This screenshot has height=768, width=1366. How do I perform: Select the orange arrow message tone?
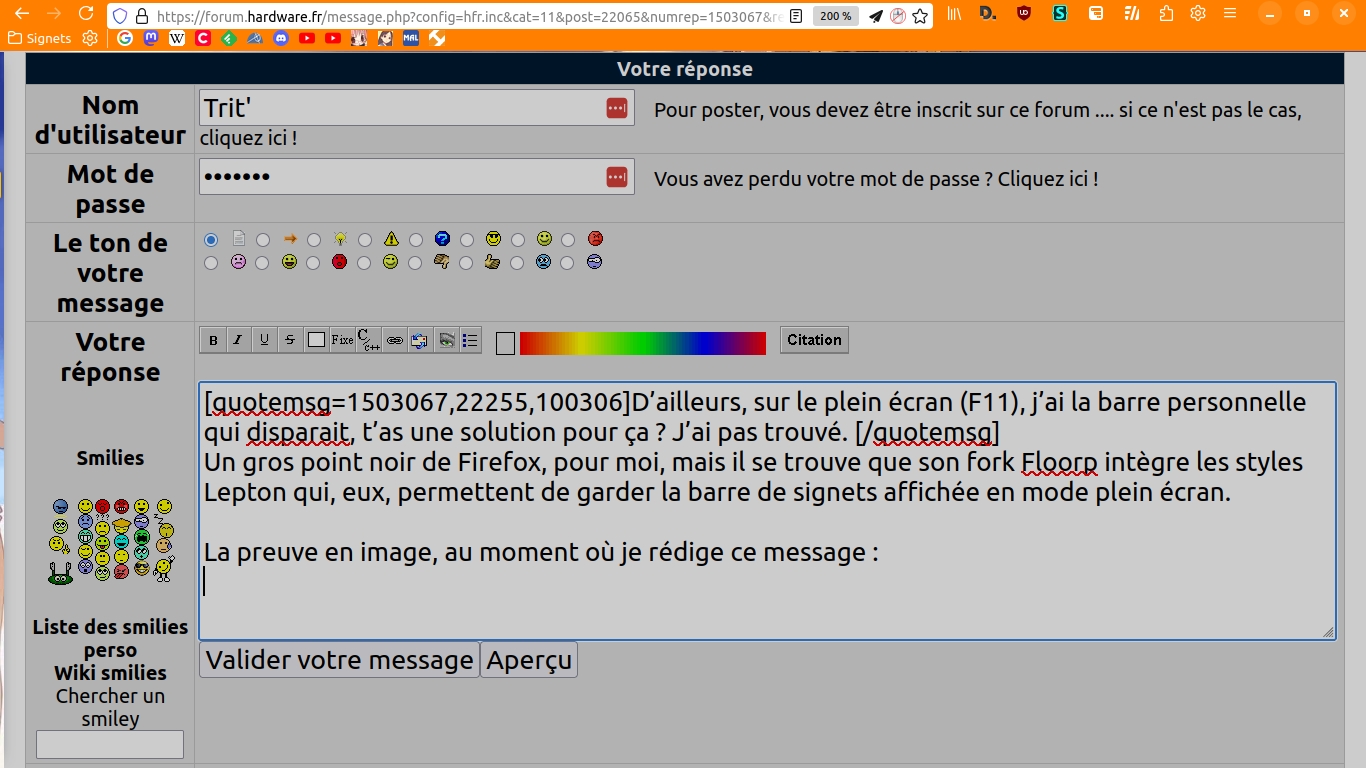(x=263, y=240)
